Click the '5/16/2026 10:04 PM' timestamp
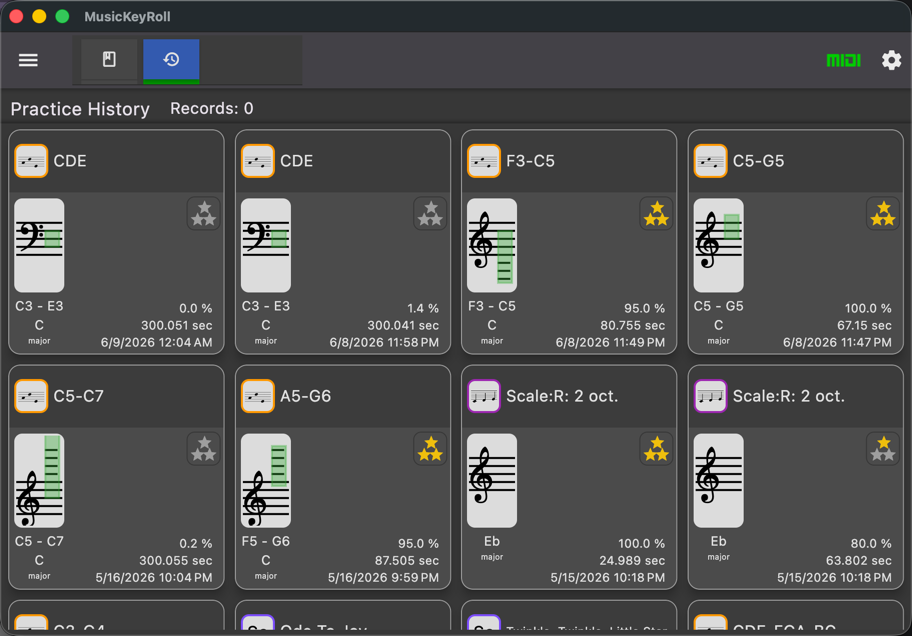This screenshot has height=636, width=912. pyautogui.click(x=154, y=577)
